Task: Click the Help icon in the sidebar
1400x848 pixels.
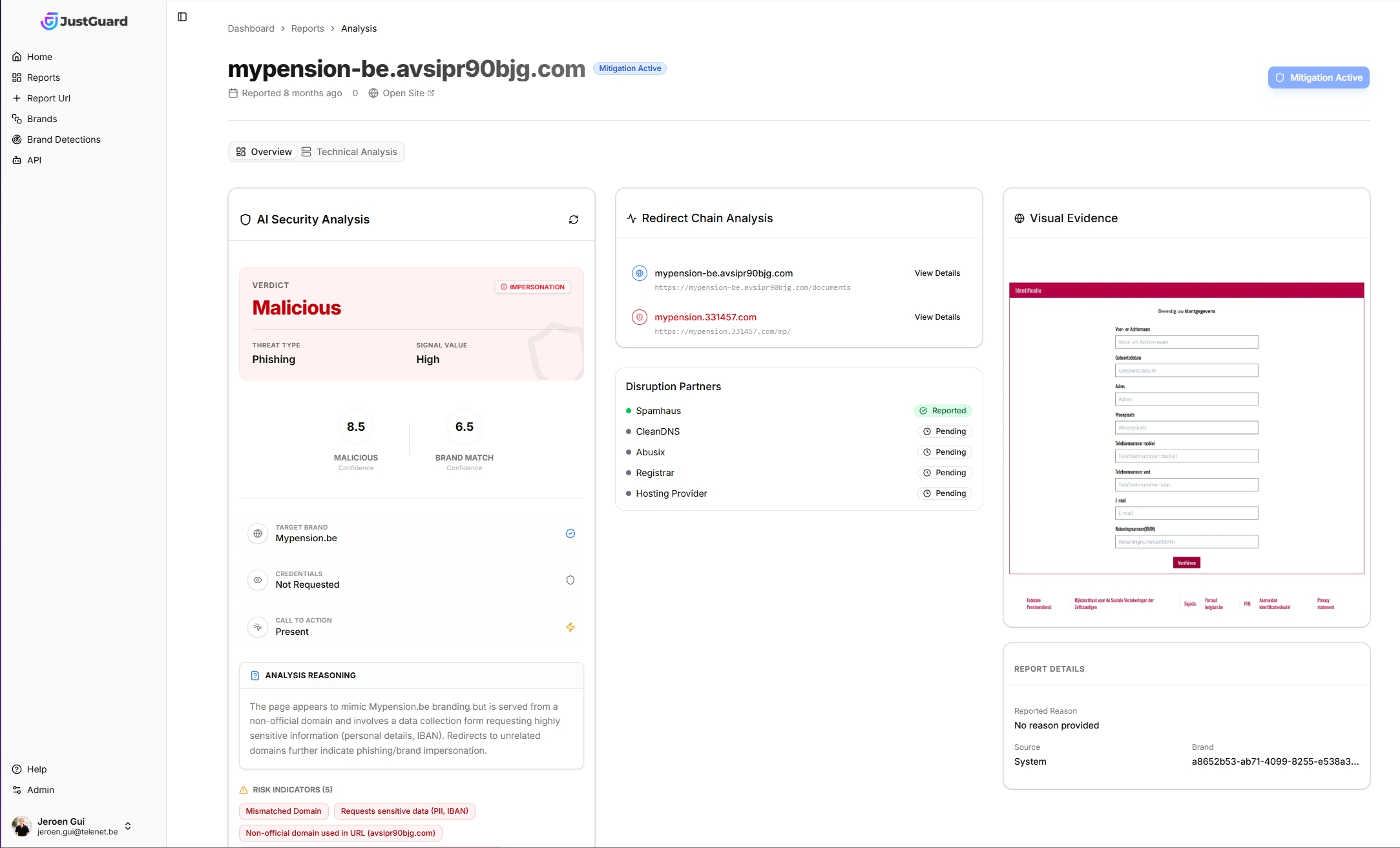Action: [x=16, y=769]
